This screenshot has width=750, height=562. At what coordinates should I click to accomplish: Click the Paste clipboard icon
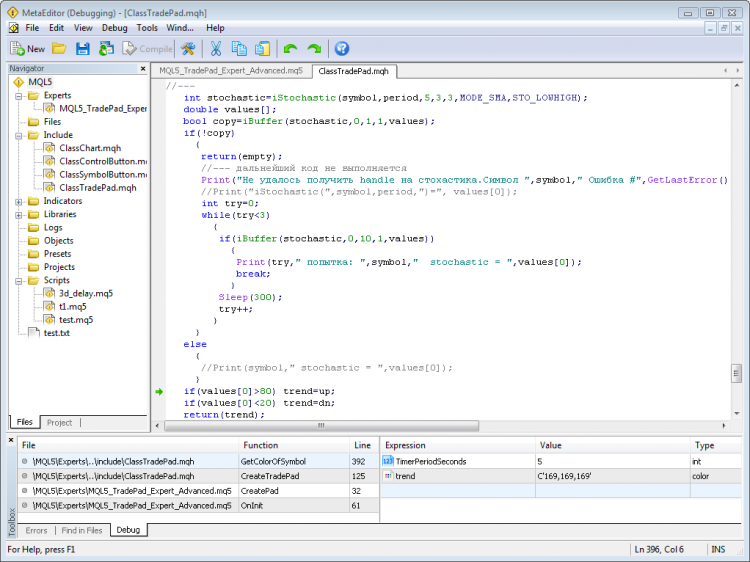(x=262, y=48)
